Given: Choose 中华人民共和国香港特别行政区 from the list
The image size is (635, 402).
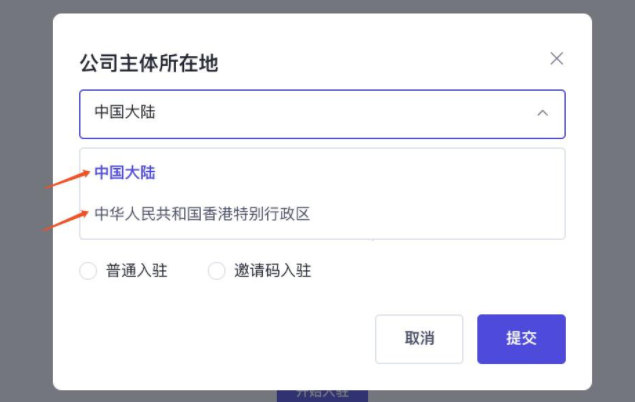Looking at the screenshot, I should [x=322, y=214].
